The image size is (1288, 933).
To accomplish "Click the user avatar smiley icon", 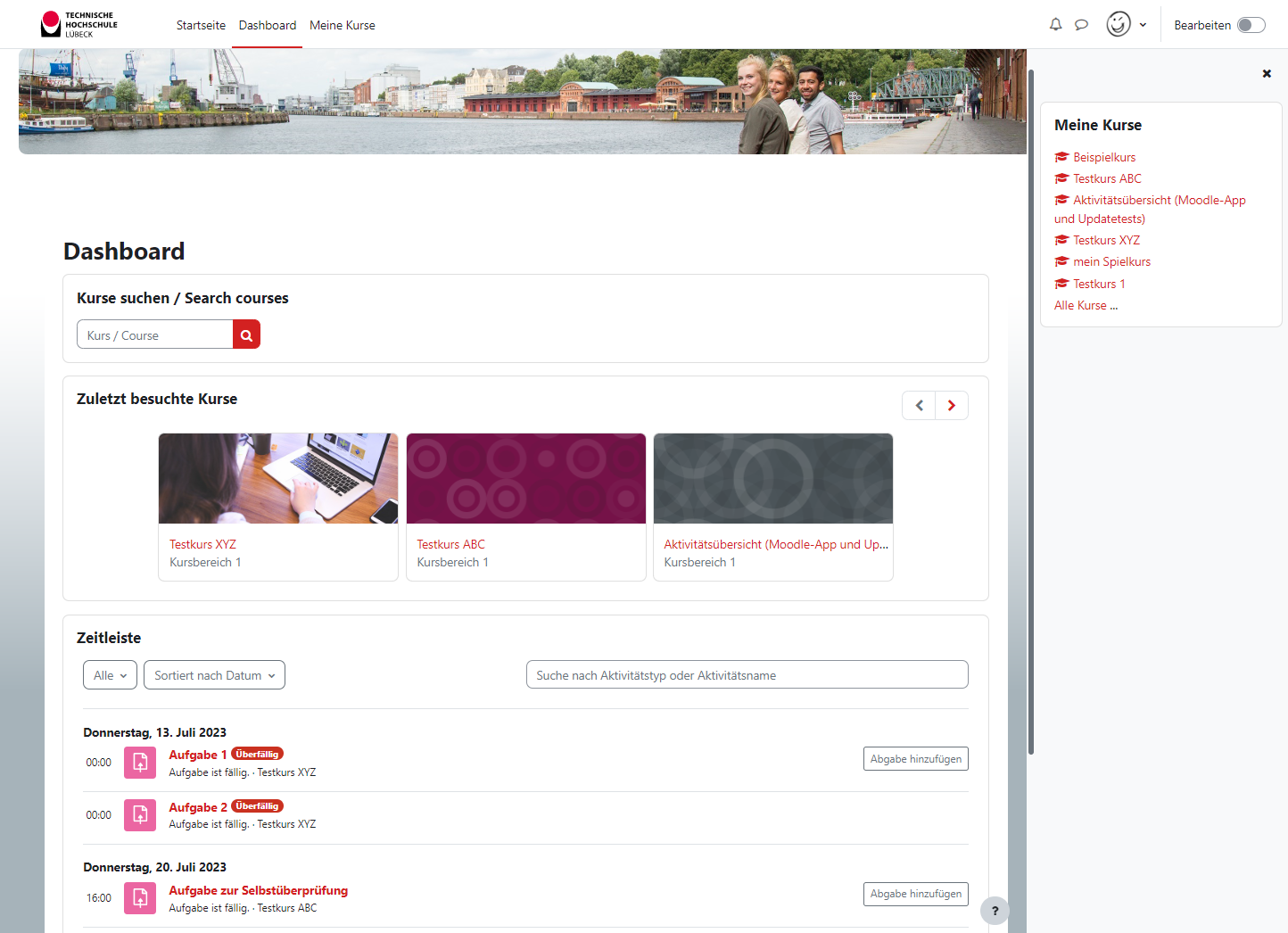I will coord(1119,24).
